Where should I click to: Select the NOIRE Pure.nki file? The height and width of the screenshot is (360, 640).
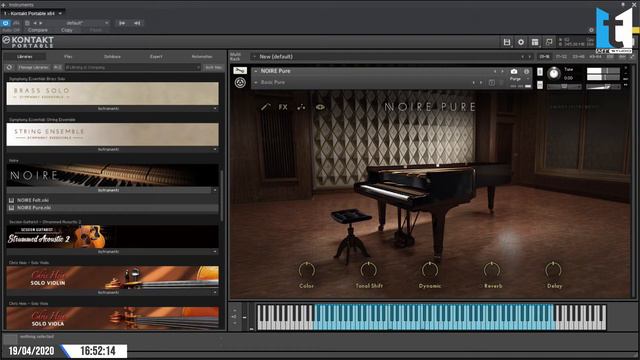pos(112,208)
